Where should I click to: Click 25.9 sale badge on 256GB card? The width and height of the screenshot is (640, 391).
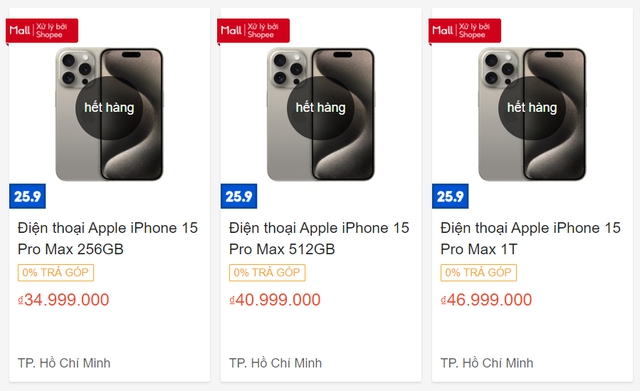tap(27, 196)
